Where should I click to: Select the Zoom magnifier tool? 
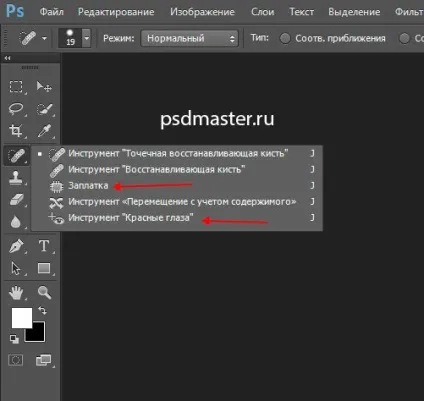pos(44,292)
